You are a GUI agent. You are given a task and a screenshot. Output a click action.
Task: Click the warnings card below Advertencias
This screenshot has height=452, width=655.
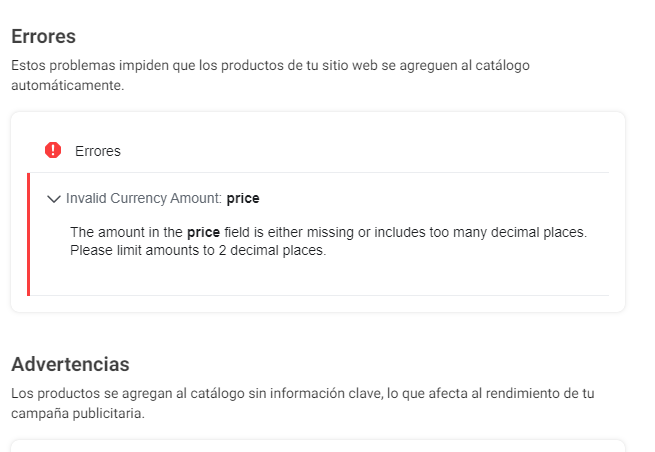click(x=317, y=445)
